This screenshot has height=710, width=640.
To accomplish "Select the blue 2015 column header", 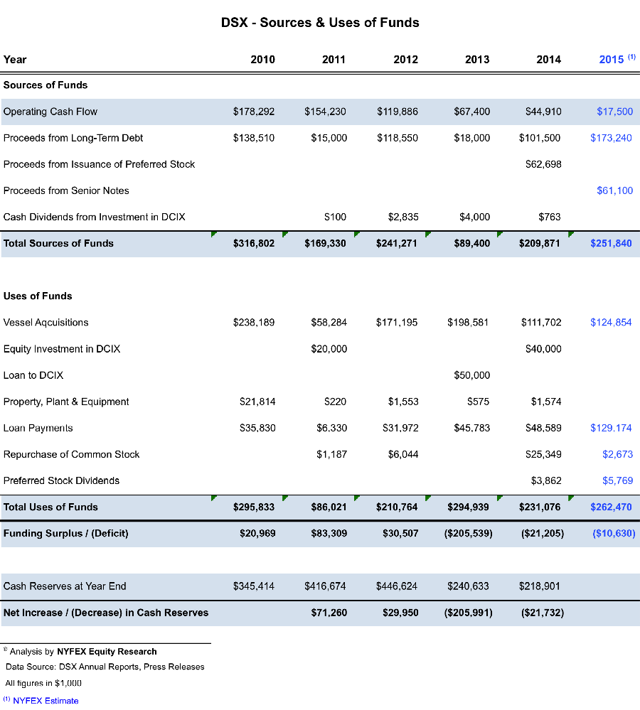I will point(617,59).
